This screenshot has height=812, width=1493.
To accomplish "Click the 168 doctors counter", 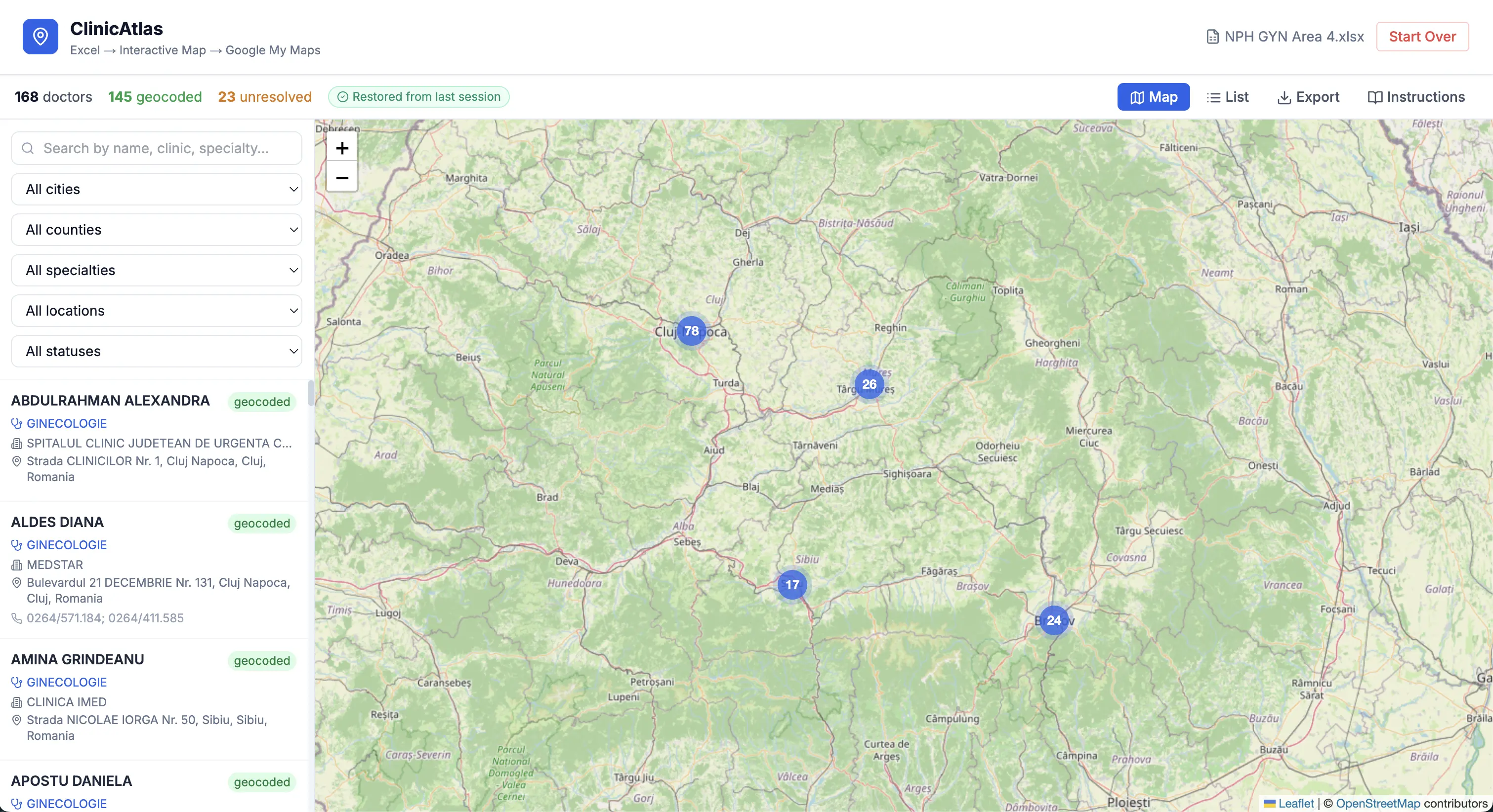I will (53, 97).
